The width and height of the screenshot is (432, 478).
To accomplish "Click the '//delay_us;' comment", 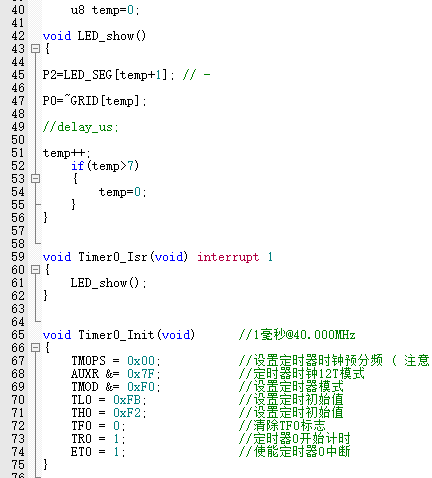I will point(80,127).
